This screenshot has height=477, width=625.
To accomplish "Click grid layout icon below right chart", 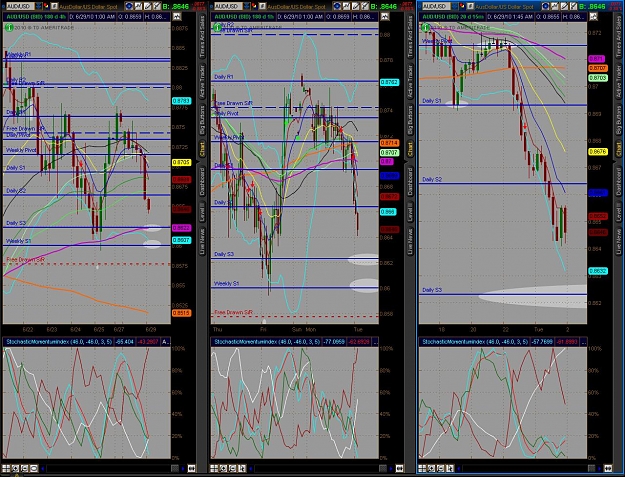I will 422,468.
